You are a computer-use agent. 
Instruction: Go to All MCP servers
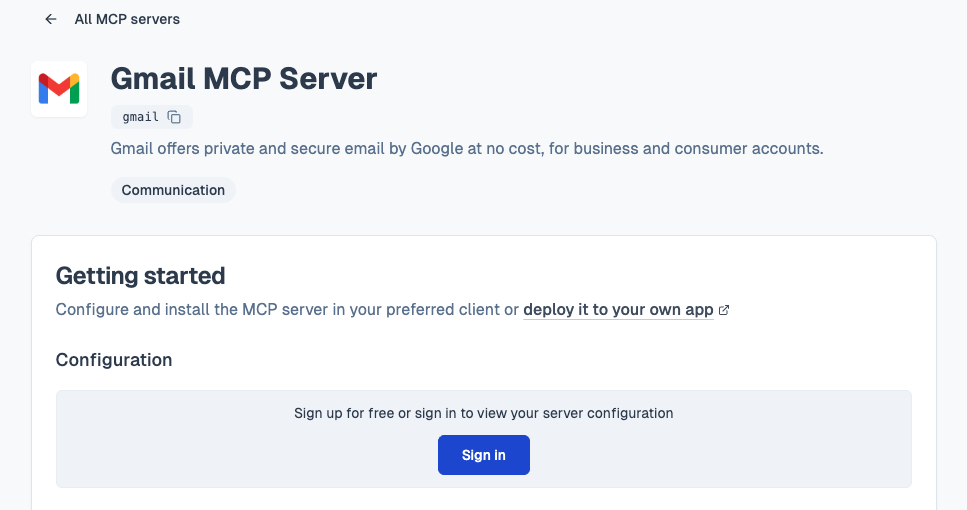127,19
